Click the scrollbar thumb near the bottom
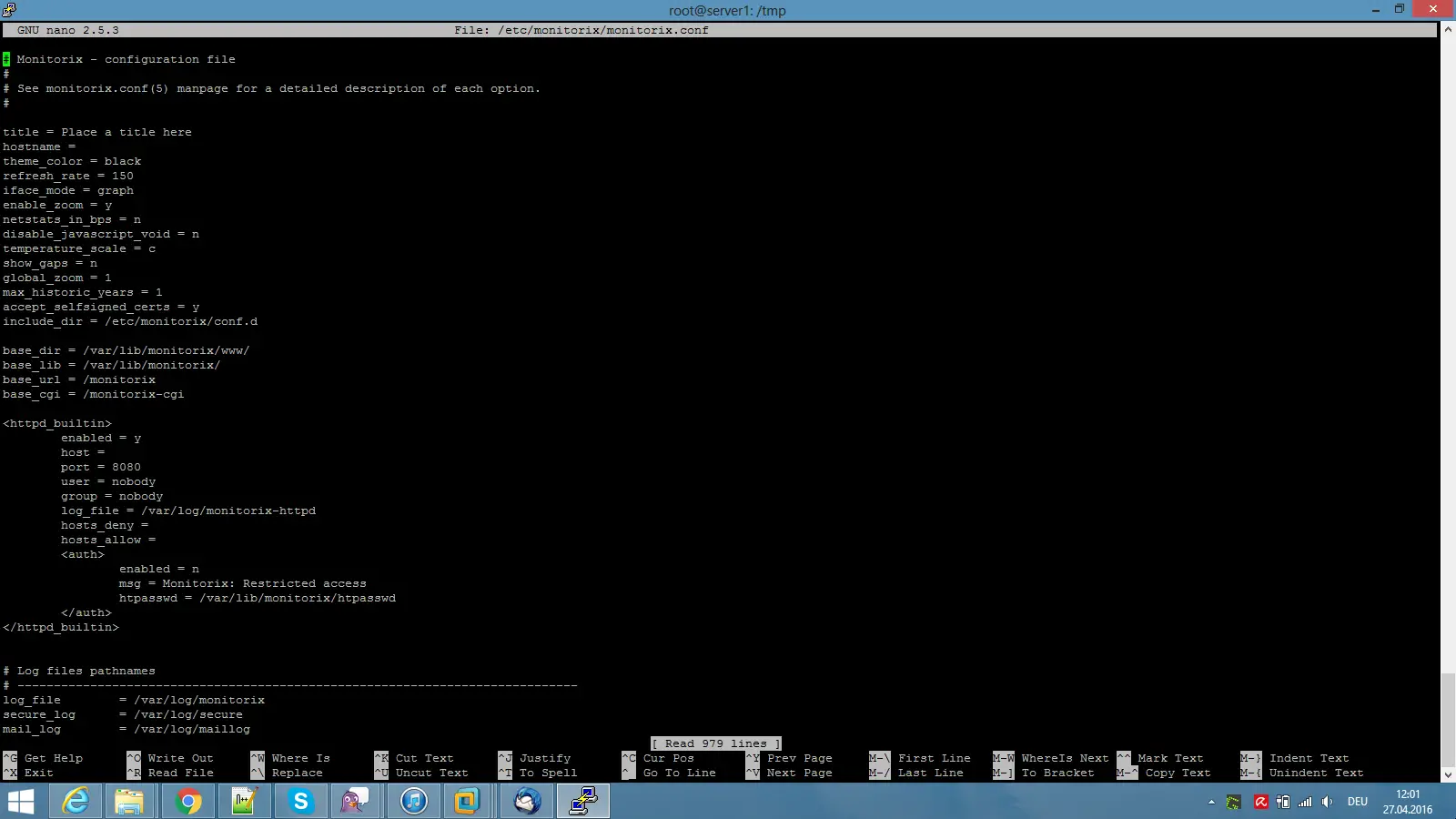 [1448, 719]
